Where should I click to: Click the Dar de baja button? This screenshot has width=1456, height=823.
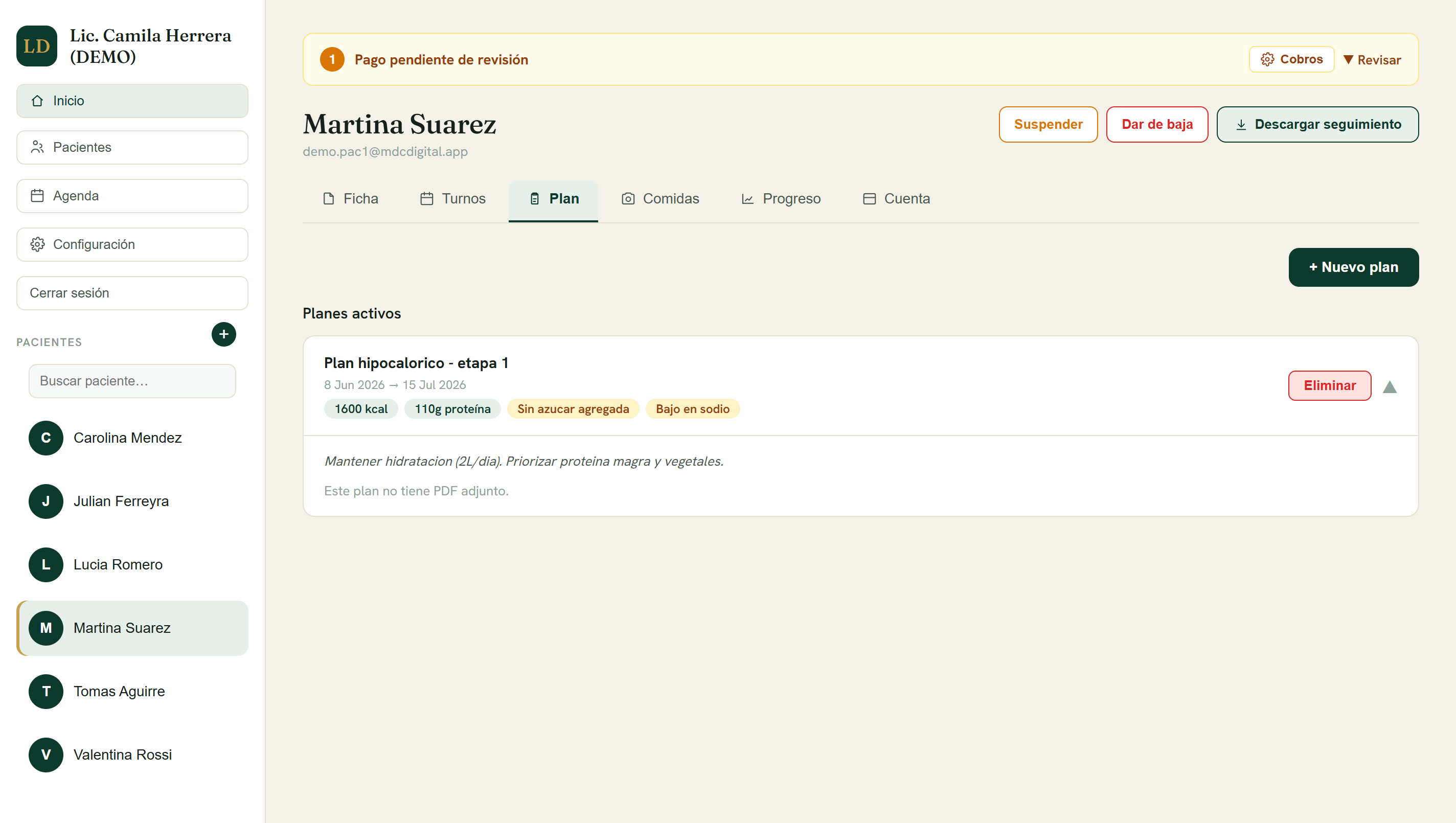click(x=1157, y=124)
